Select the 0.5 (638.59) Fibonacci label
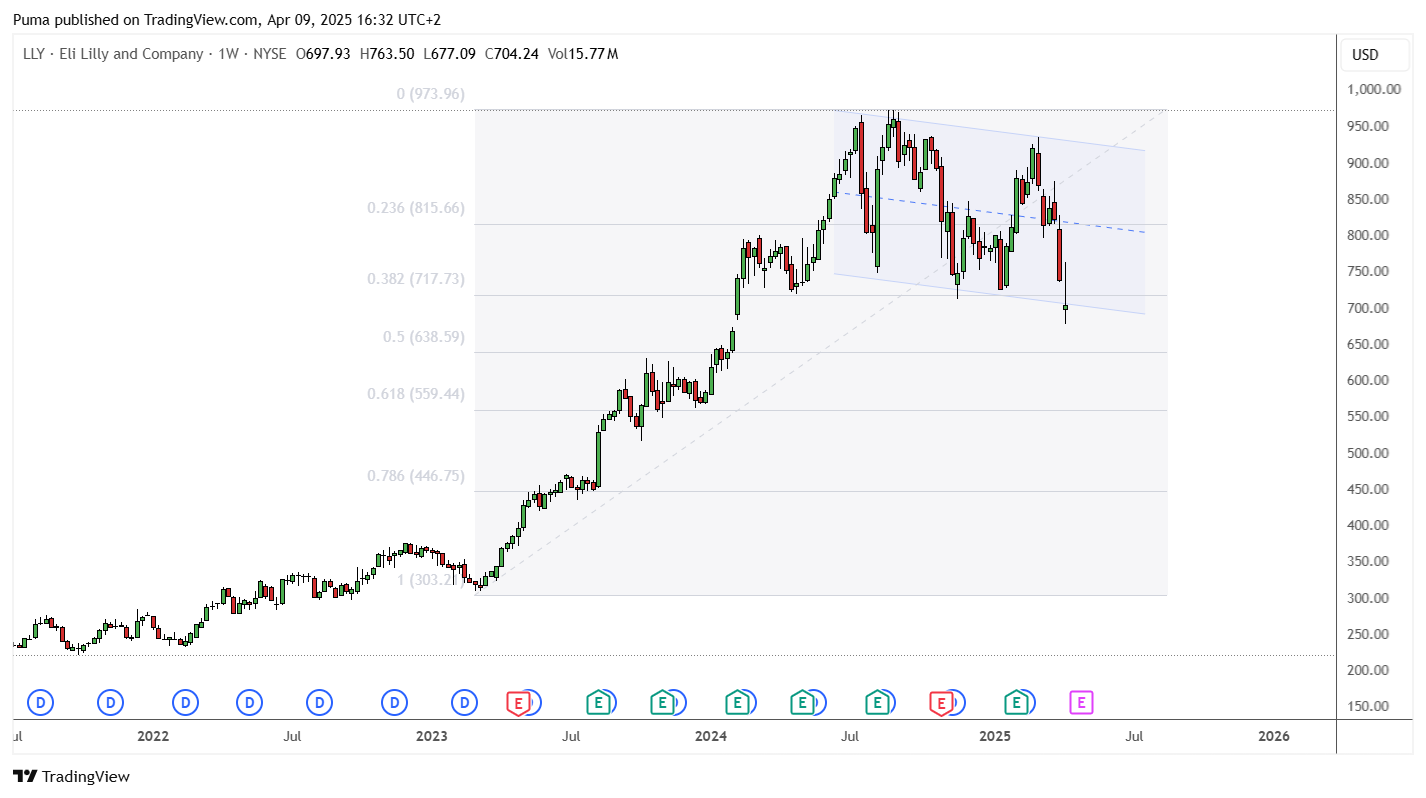The width and height of the screenshot is (1426, 798). [x=424, y=337]
